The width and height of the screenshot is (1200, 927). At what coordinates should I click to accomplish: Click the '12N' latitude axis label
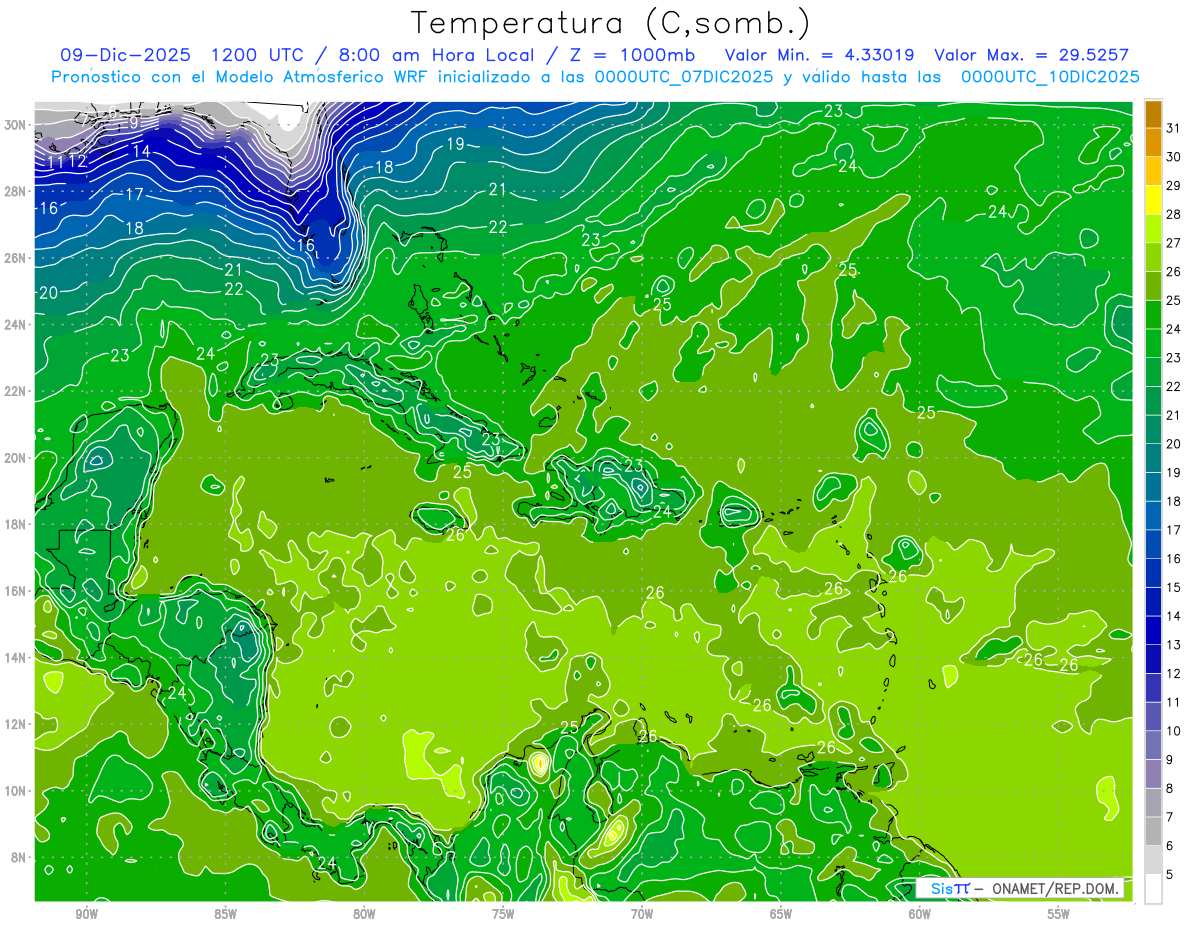[15, 724]
